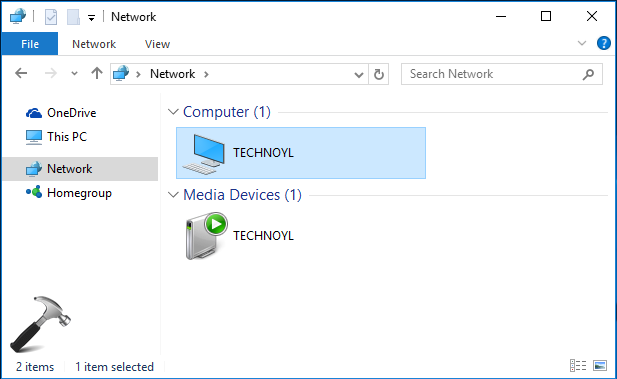Open the View ribbon tab
Viewport: 617px width, 379px height.
tap(157, 44)
